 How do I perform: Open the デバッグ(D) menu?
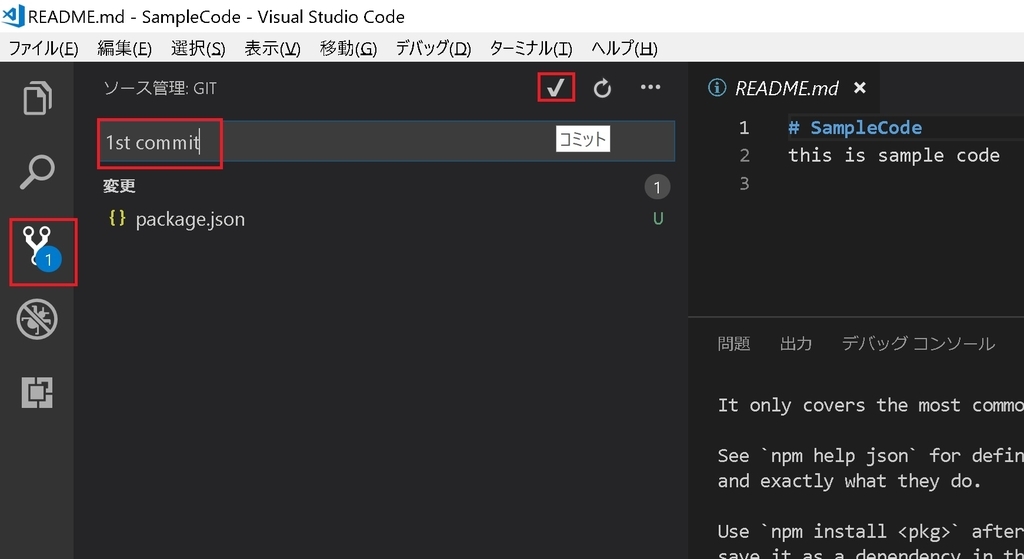pos(433,48)
